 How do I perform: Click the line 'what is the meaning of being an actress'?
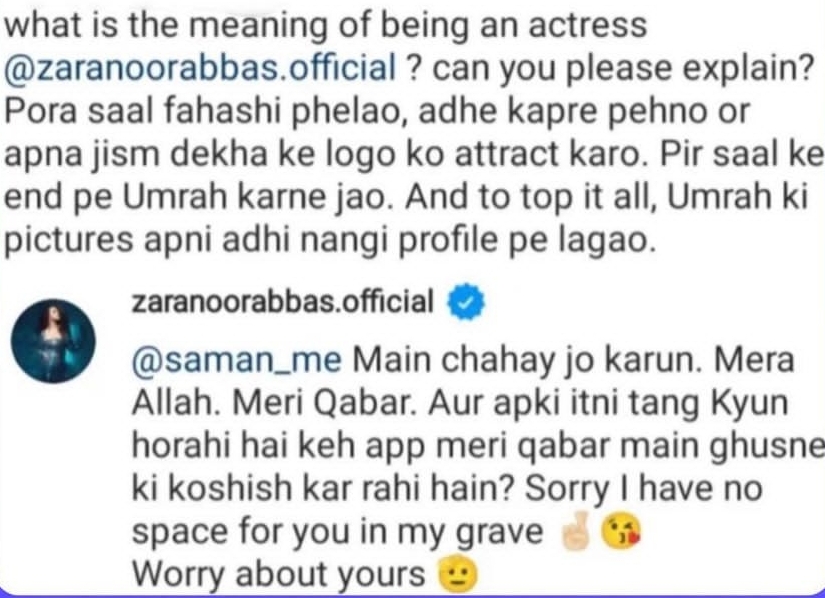click(325, 25)
